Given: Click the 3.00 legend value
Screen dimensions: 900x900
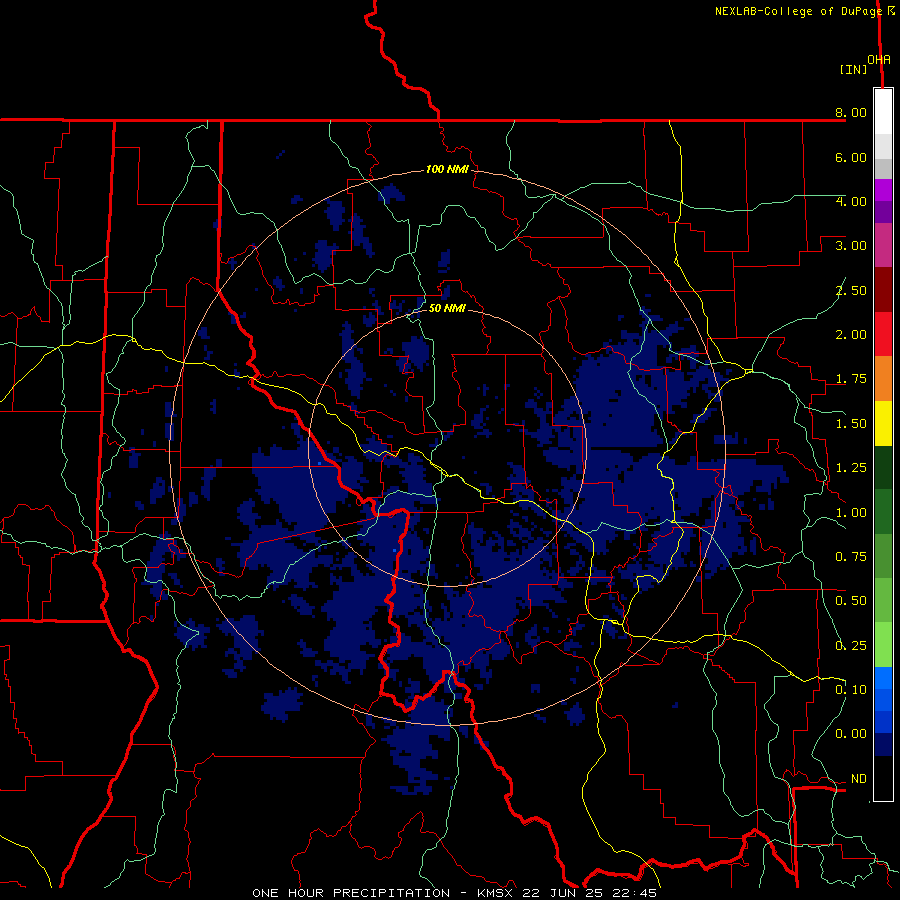Looking at the screenshot, I should pyautogui.click(x=851, y=246).
